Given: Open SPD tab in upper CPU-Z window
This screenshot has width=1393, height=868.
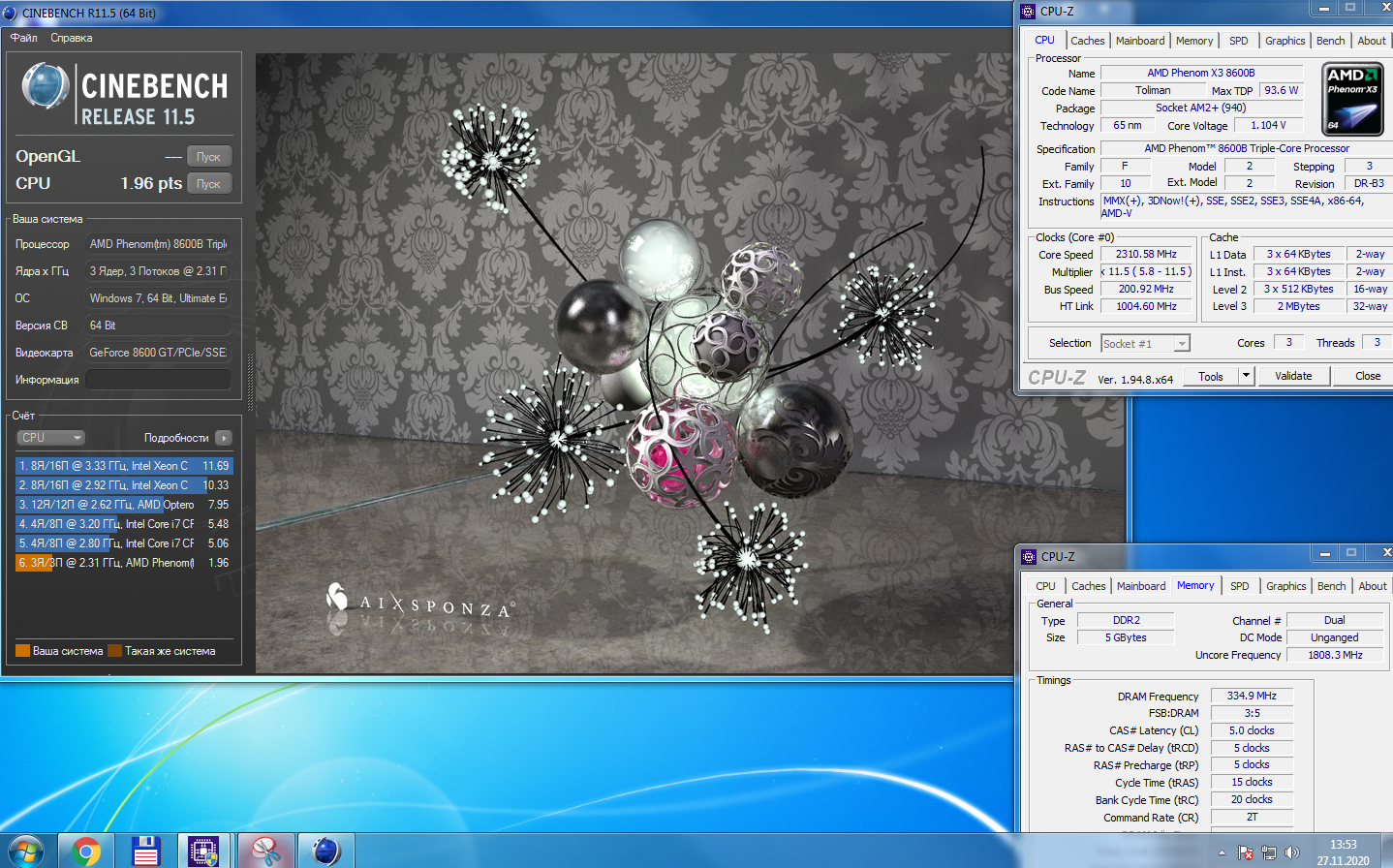Looking at the screenshot, I should pos(1238,41).
